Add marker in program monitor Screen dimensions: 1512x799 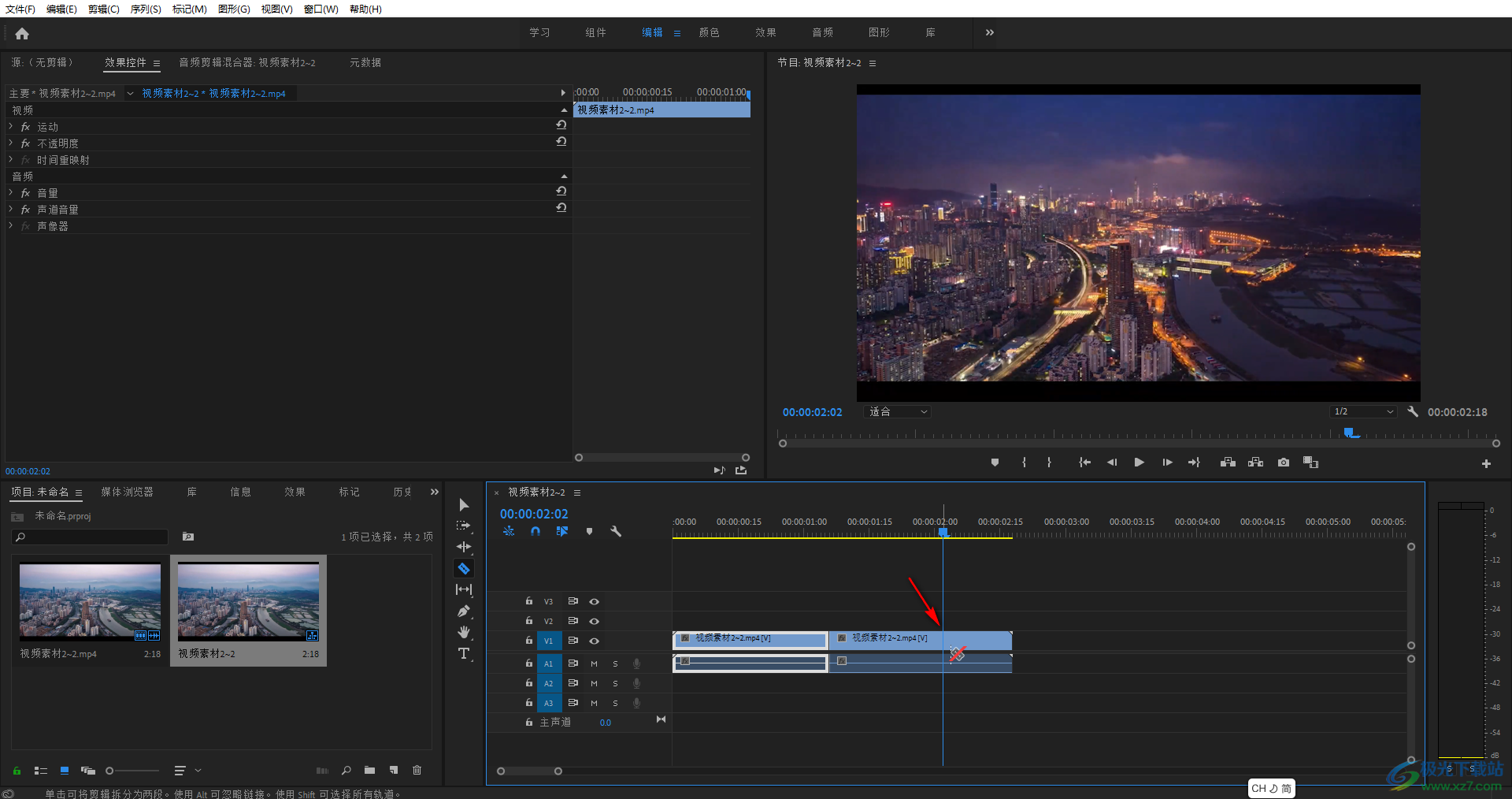click(x=995, y=463)
